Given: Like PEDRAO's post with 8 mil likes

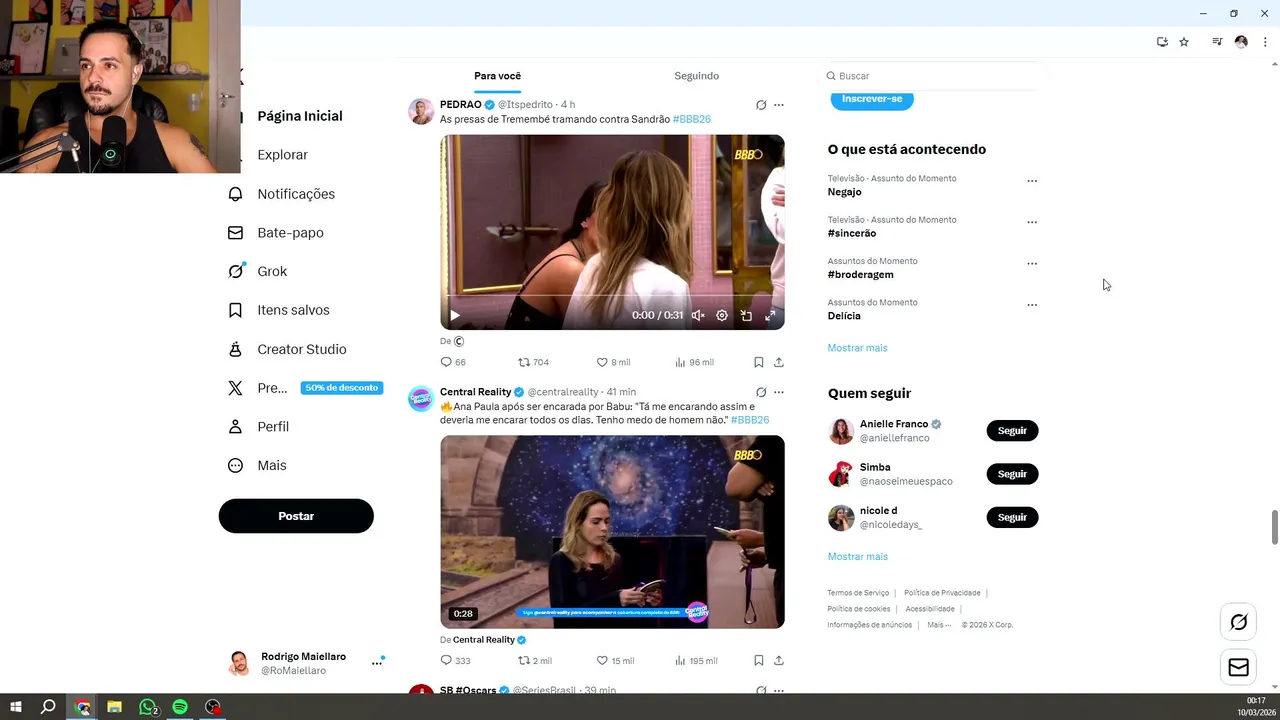Looking at the screenshot, I should click(x=602, y=362).
